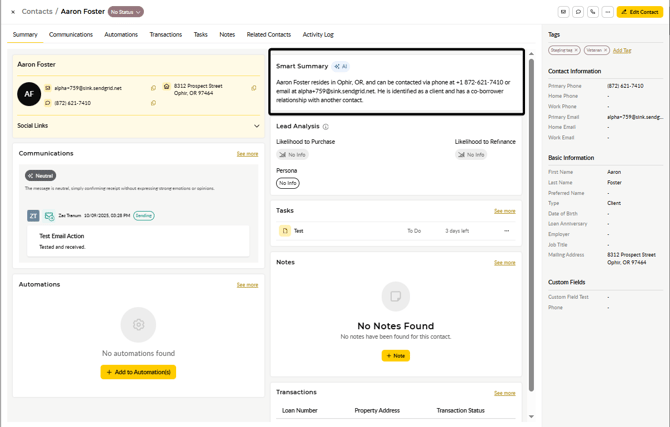Copy the contact's email address

pyautogui.click(x=153, y=88)
